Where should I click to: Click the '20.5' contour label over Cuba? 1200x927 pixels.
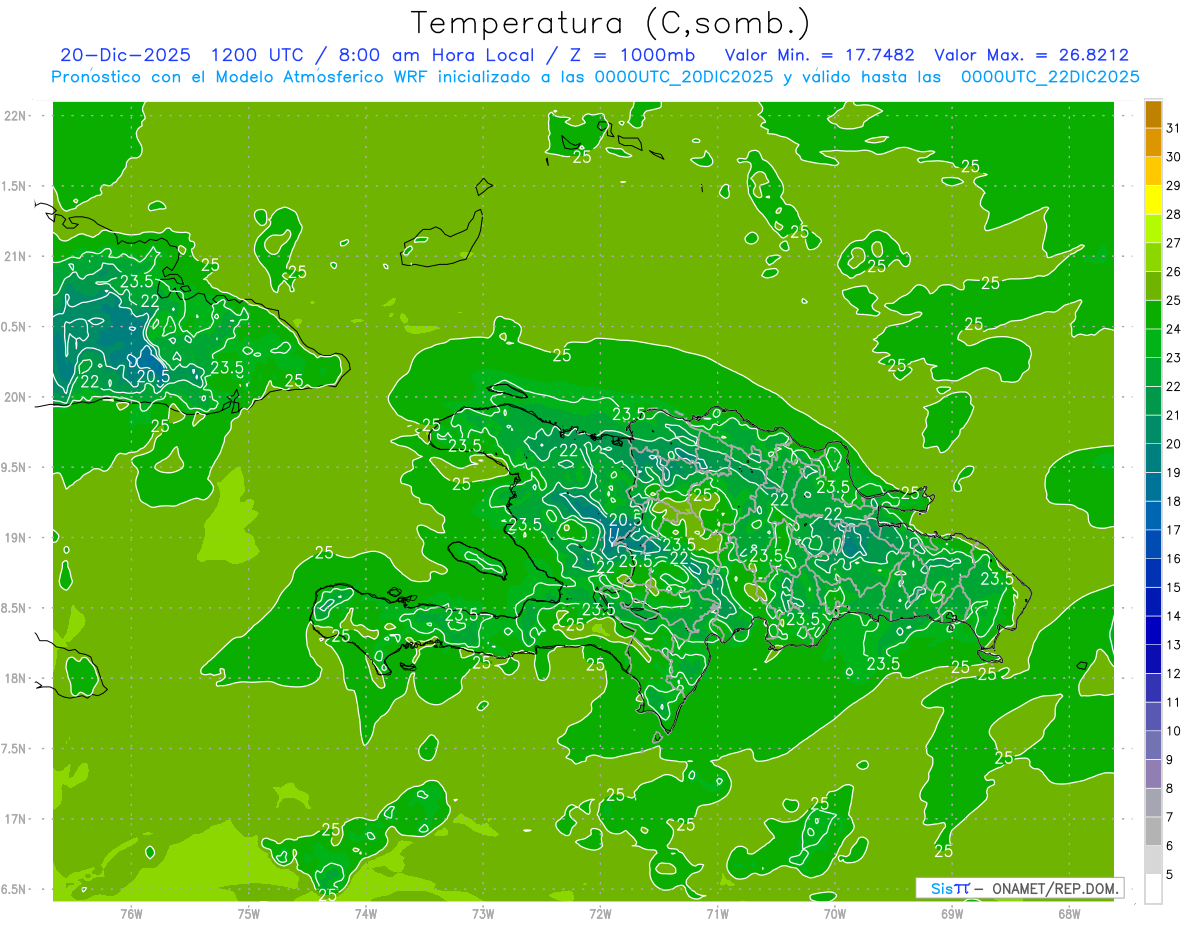[x=153, y=376]
